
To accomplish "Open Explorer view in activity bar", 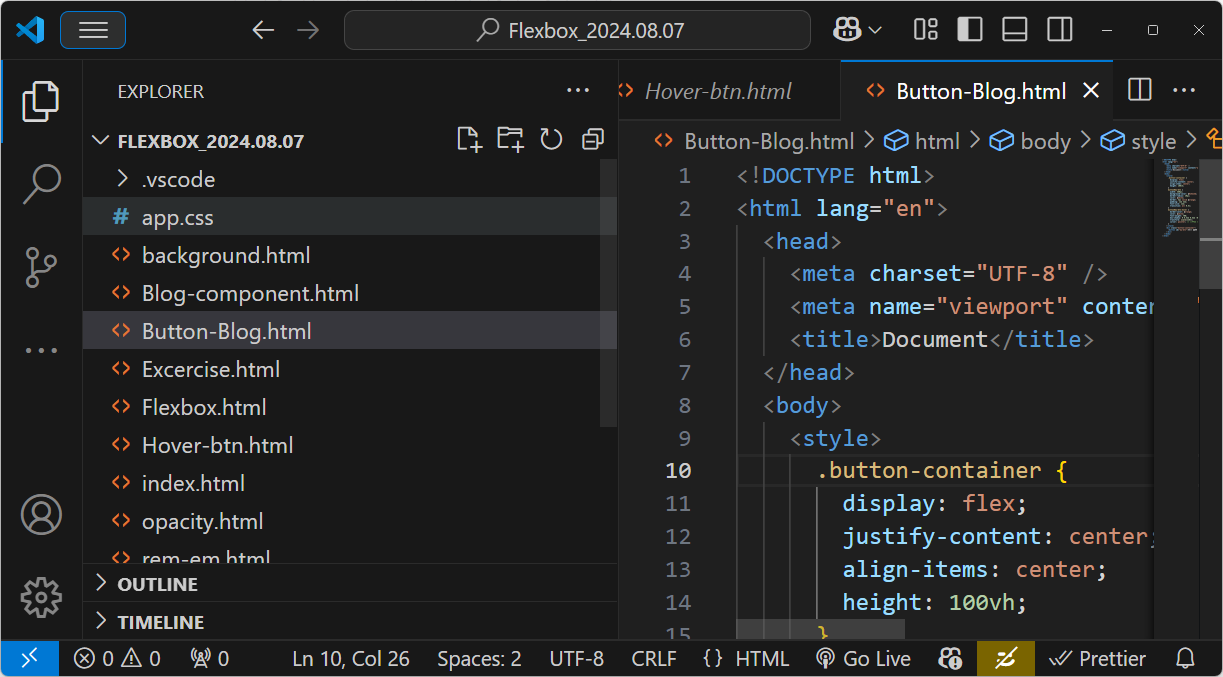I will tap(41, 101).
